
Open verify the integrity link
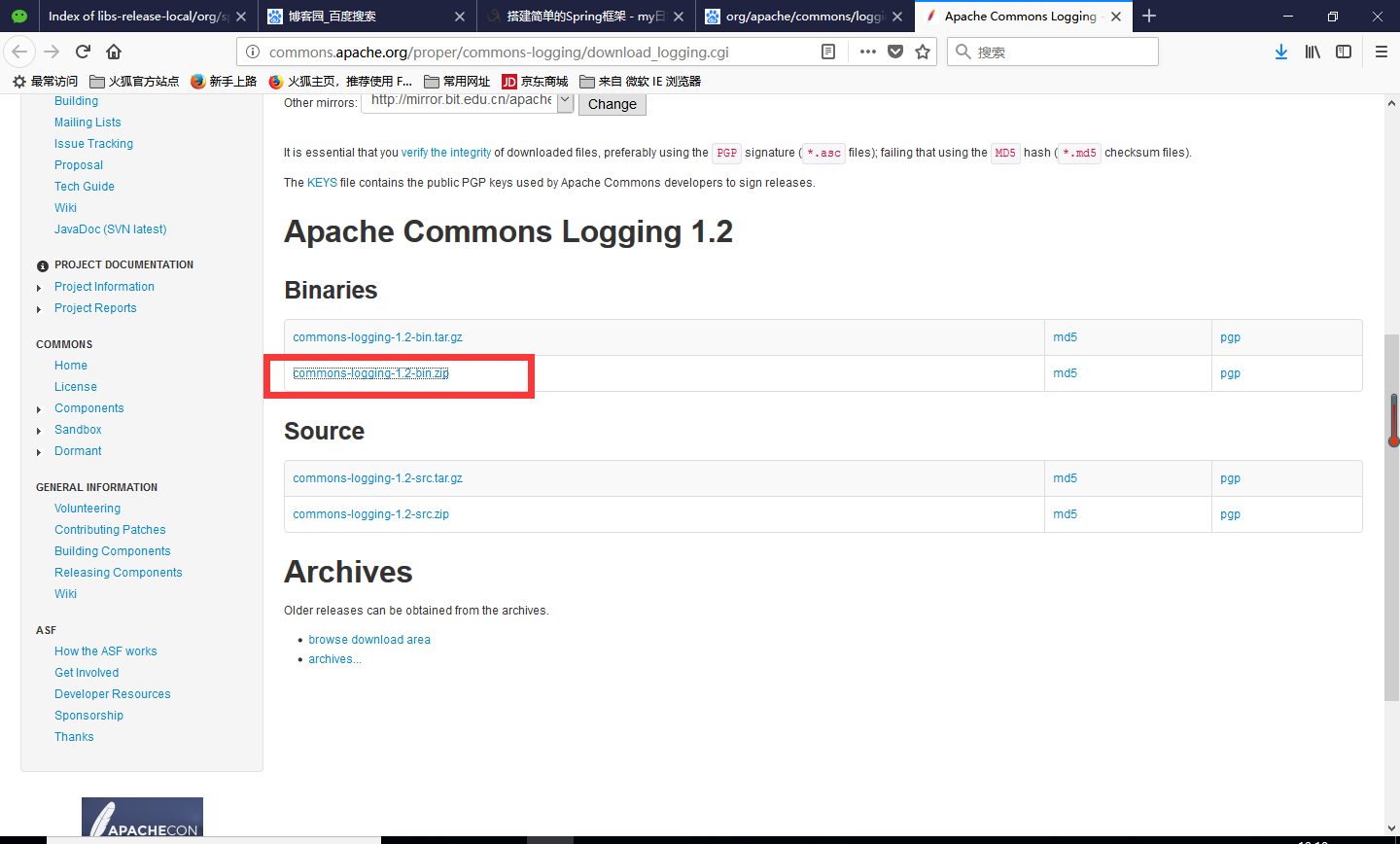pyautogui.click(x=446, y=153)
